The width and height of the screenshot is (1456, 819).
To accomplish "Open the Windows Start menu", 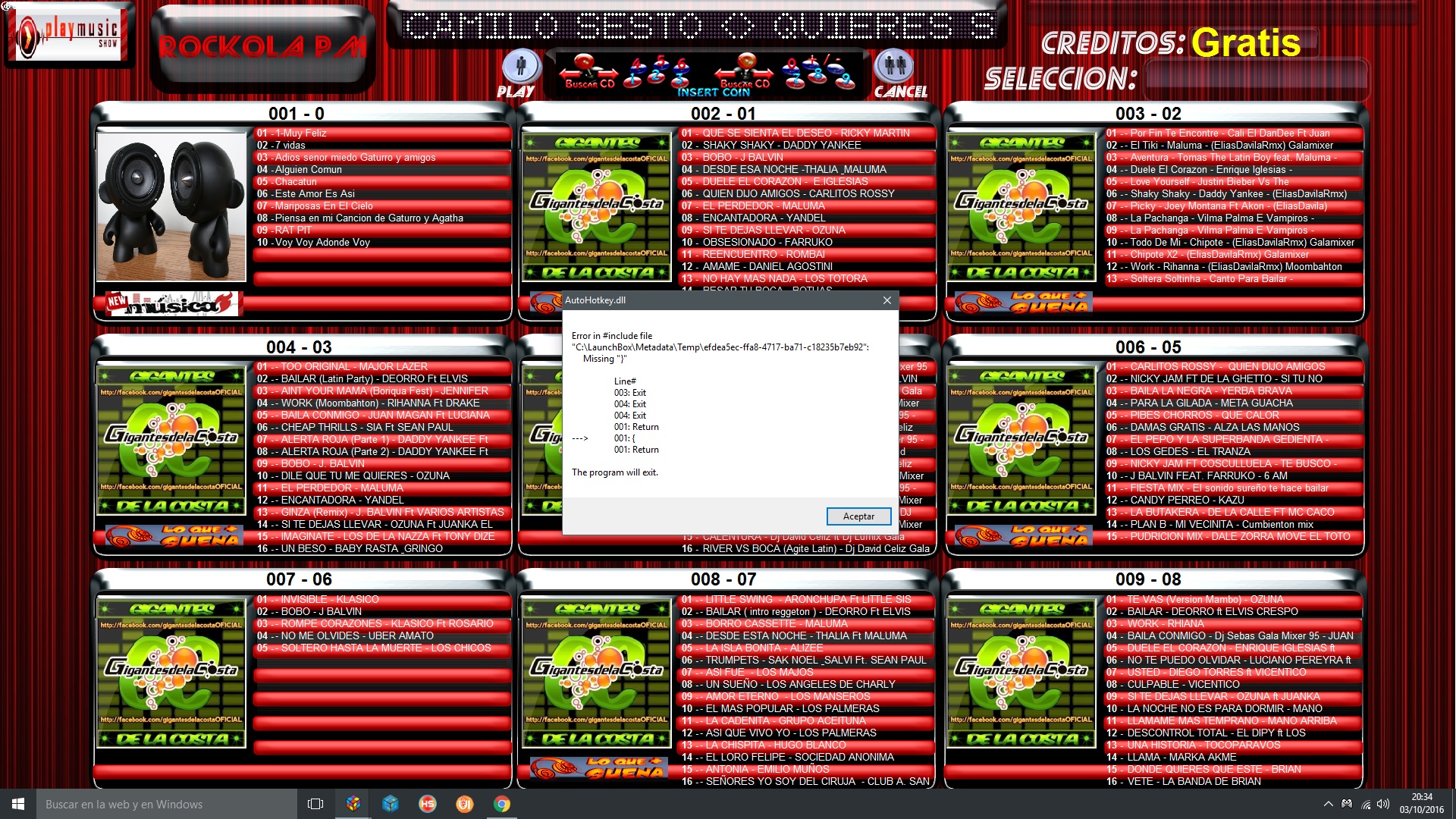I will (x=18, y=804).
